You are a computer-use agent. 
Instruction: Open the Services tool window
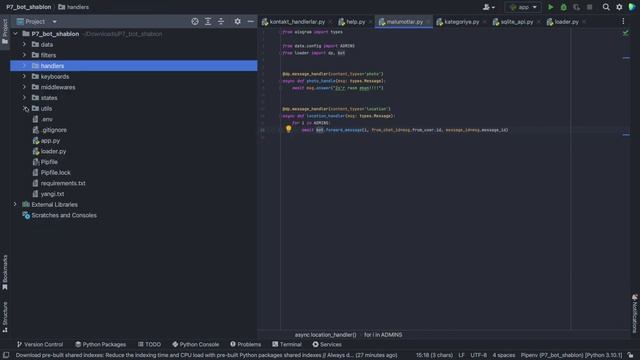(x=327, y=344)
